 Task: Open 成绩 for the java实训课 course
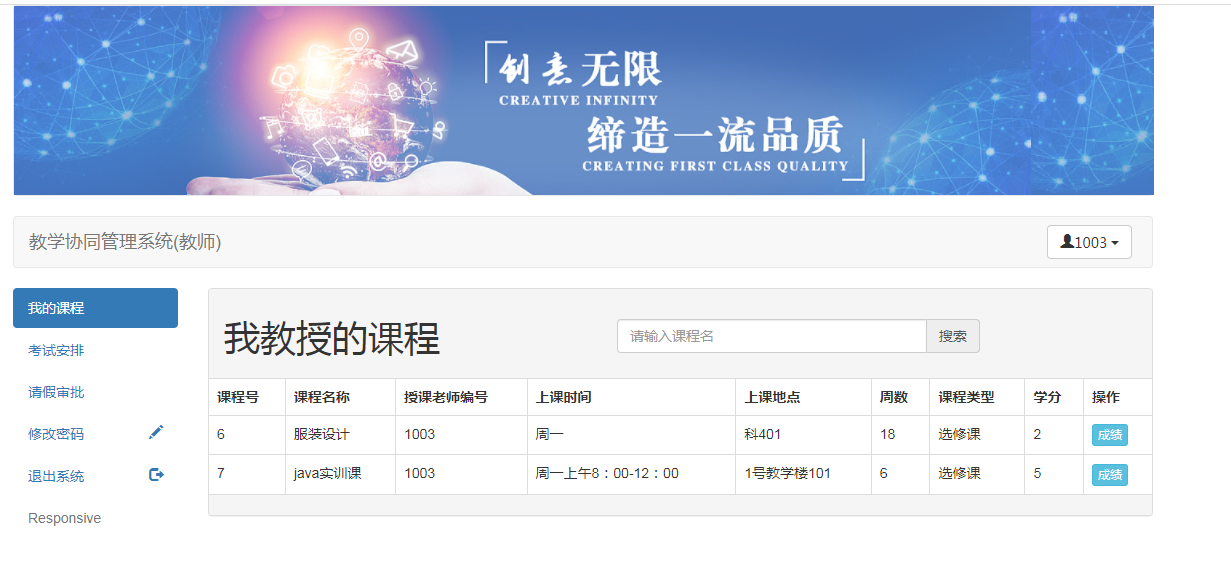(x=1110, y=474)
